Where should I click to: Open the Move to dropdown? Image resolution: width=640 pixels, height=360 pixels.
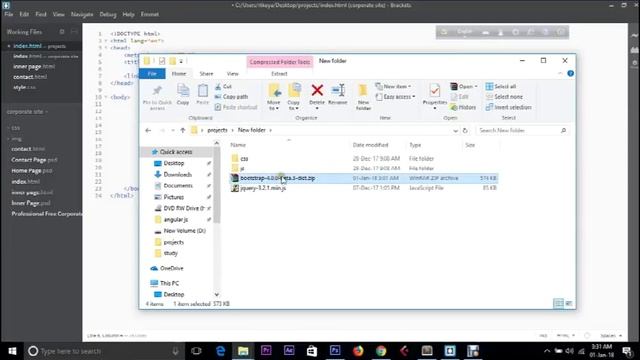(274, 105)
